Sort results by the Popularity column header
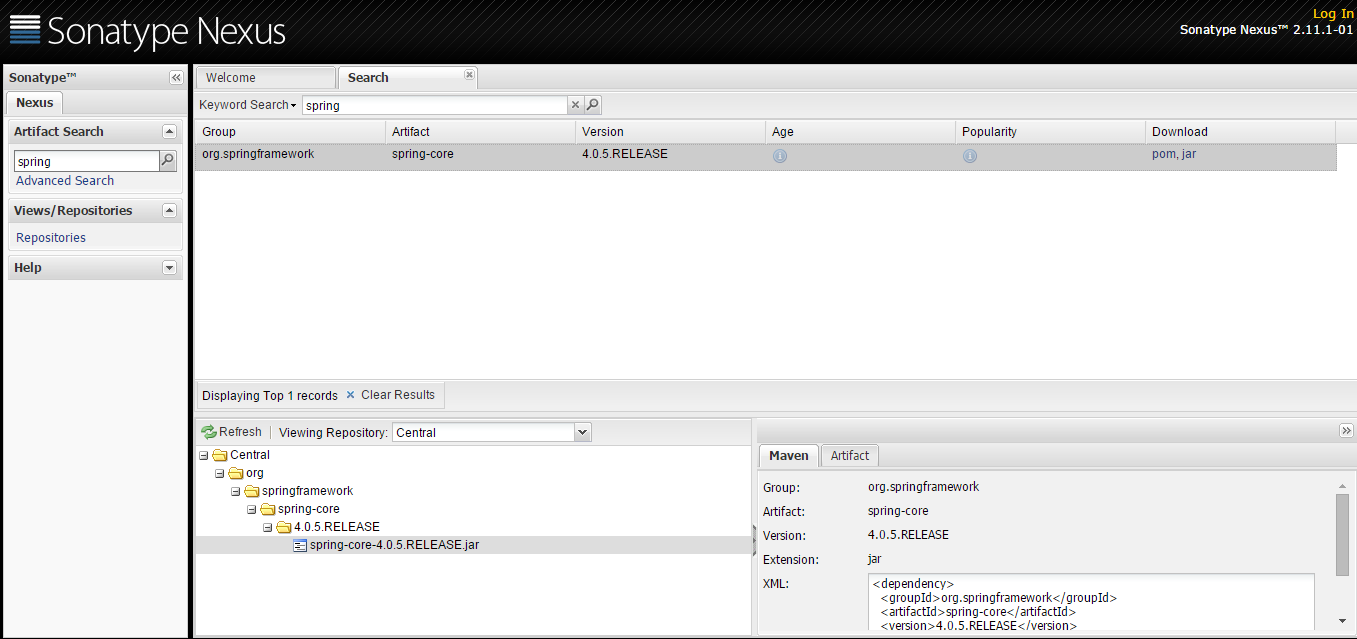 [x=1050, y=131]
